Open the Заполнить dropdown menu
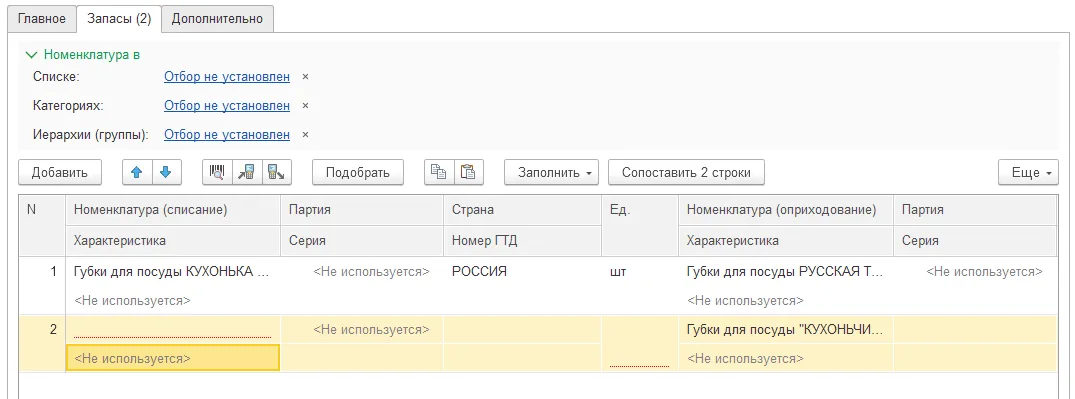Screen dimensions: 1075x399 coord(551,172)
